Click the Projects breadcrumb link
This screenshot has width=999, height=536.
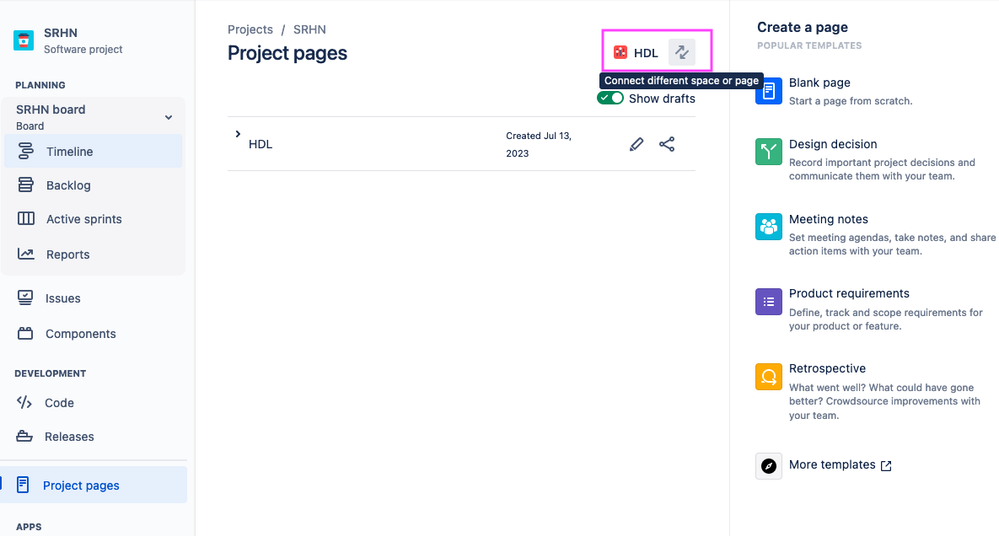(x=250, y=29)
